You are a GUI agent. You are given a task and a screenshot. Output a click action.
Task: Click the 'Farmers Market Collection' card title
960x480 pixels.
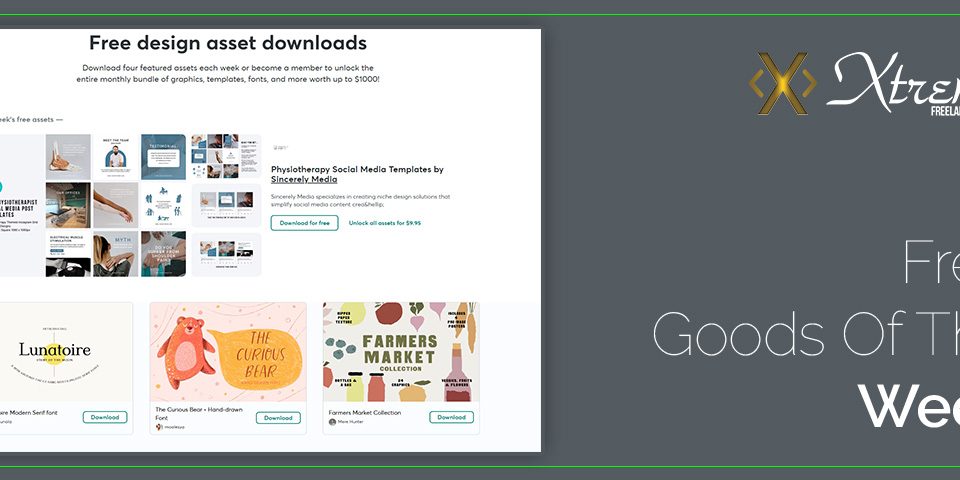(x=365, y=413)
